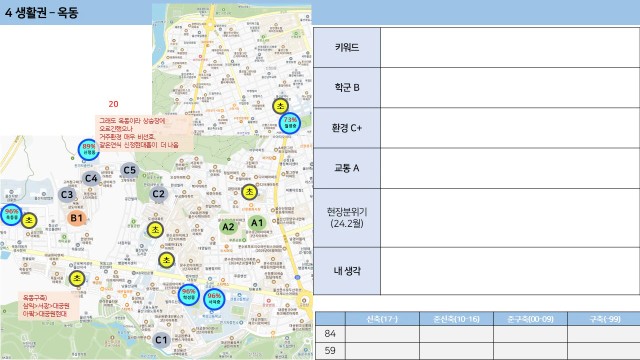Click the 89% school achievement circle

89,149
